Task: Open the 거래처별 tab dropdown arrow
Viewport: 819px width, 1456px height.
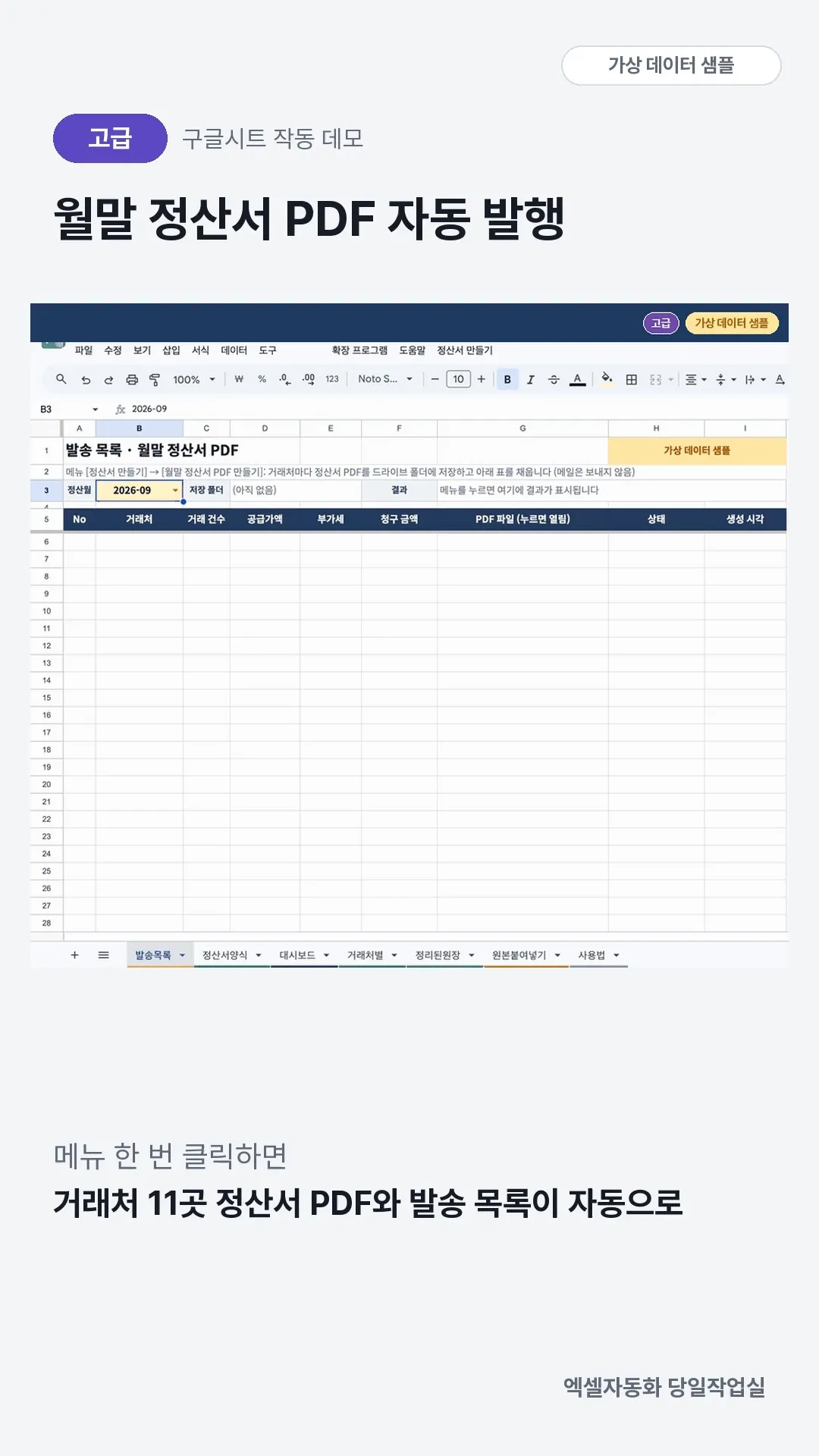Action: 394,955
